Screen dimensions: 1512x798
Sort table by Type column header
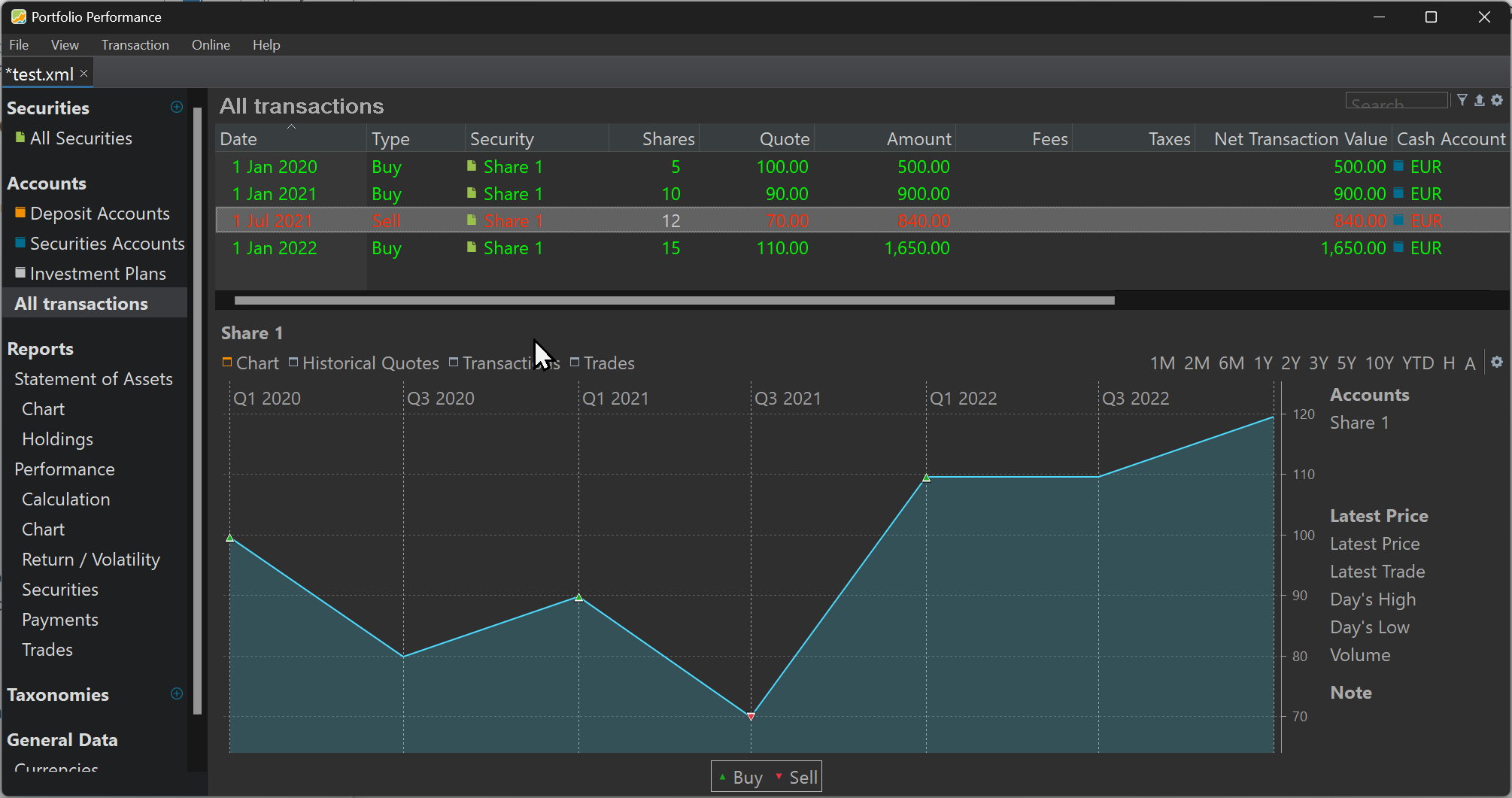416,139
